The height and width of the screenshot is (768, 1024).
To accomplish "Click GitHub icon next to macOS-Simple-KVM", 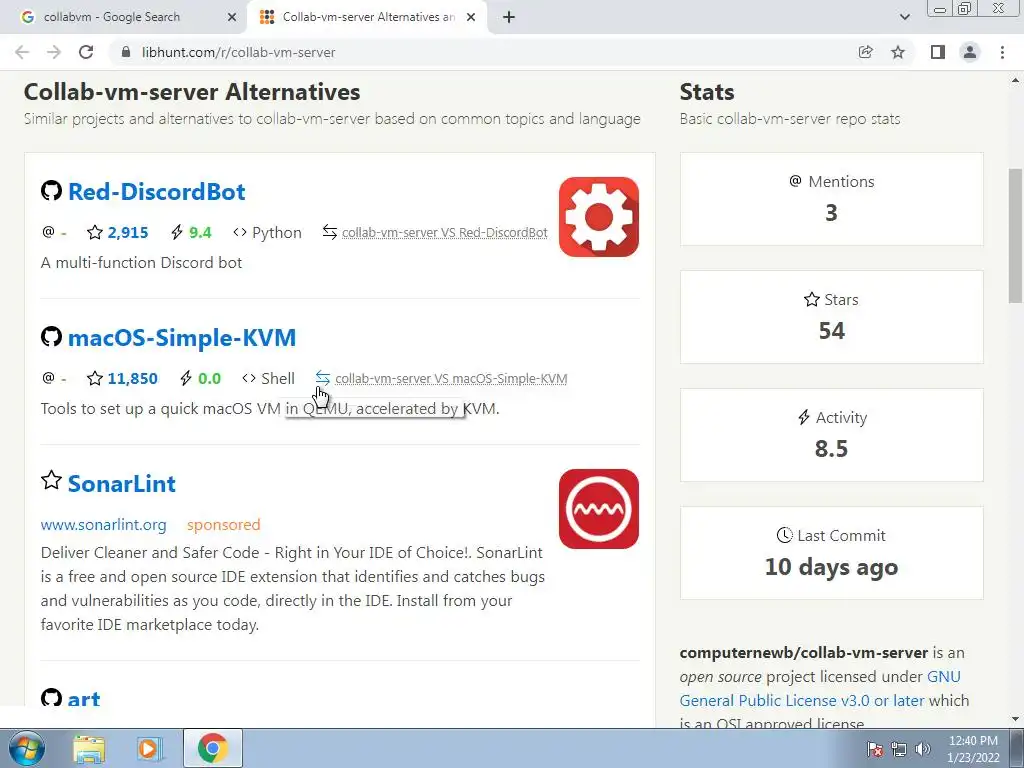I will tap(51, 337).
